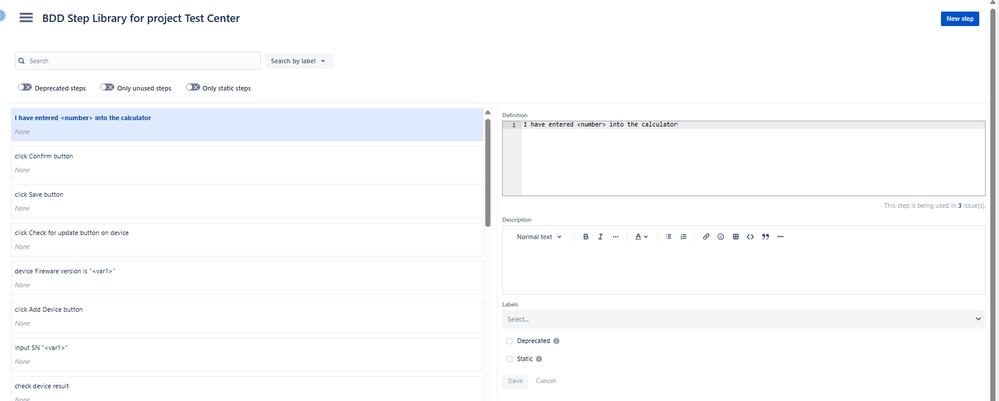Click the 'BDD Step Library' page title
Image resolution: width=999 pixels, height=401 pixels.
pos(141,18)
